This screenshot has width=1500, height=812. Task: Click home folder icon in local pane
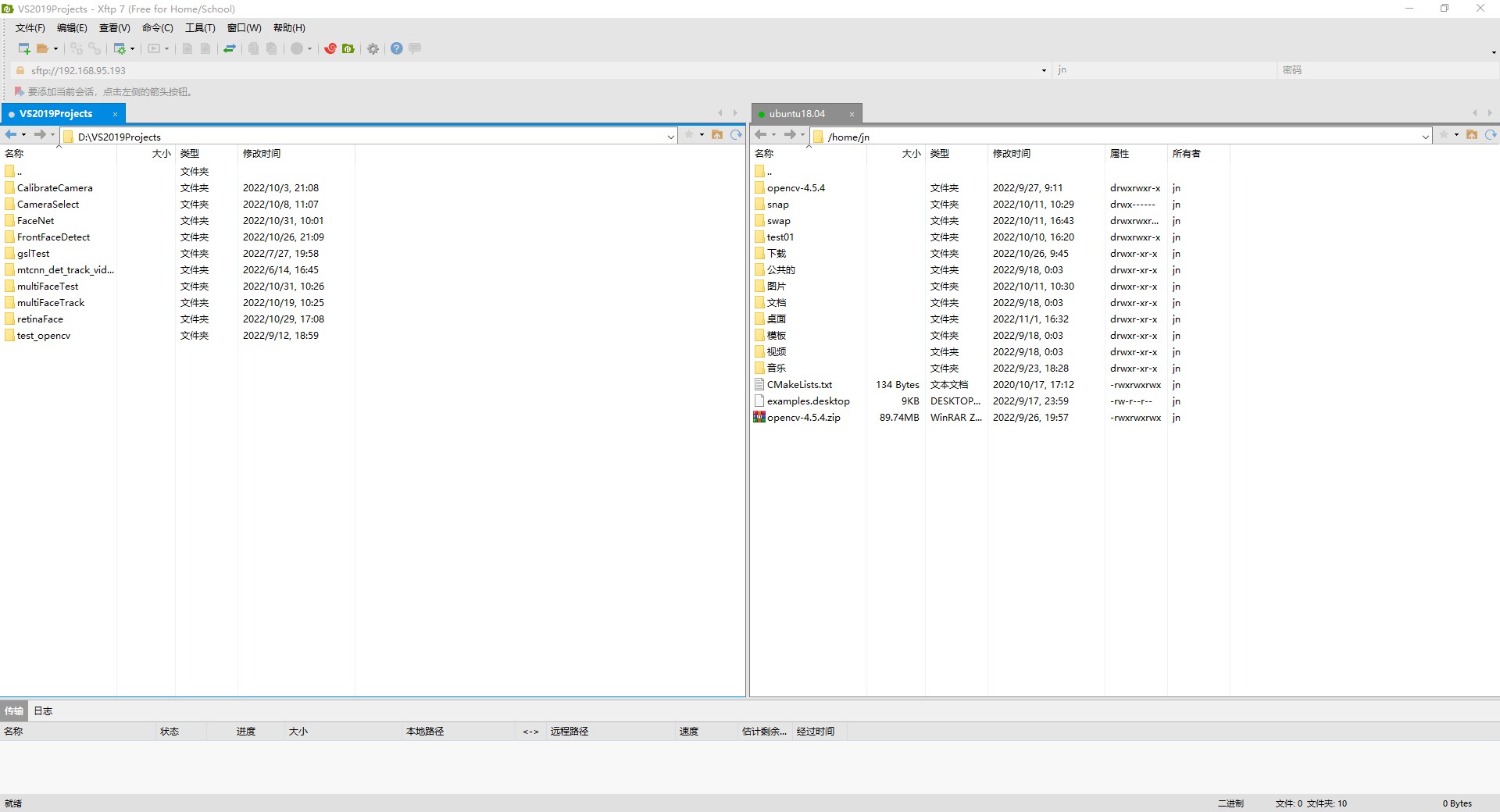(717, 135)
